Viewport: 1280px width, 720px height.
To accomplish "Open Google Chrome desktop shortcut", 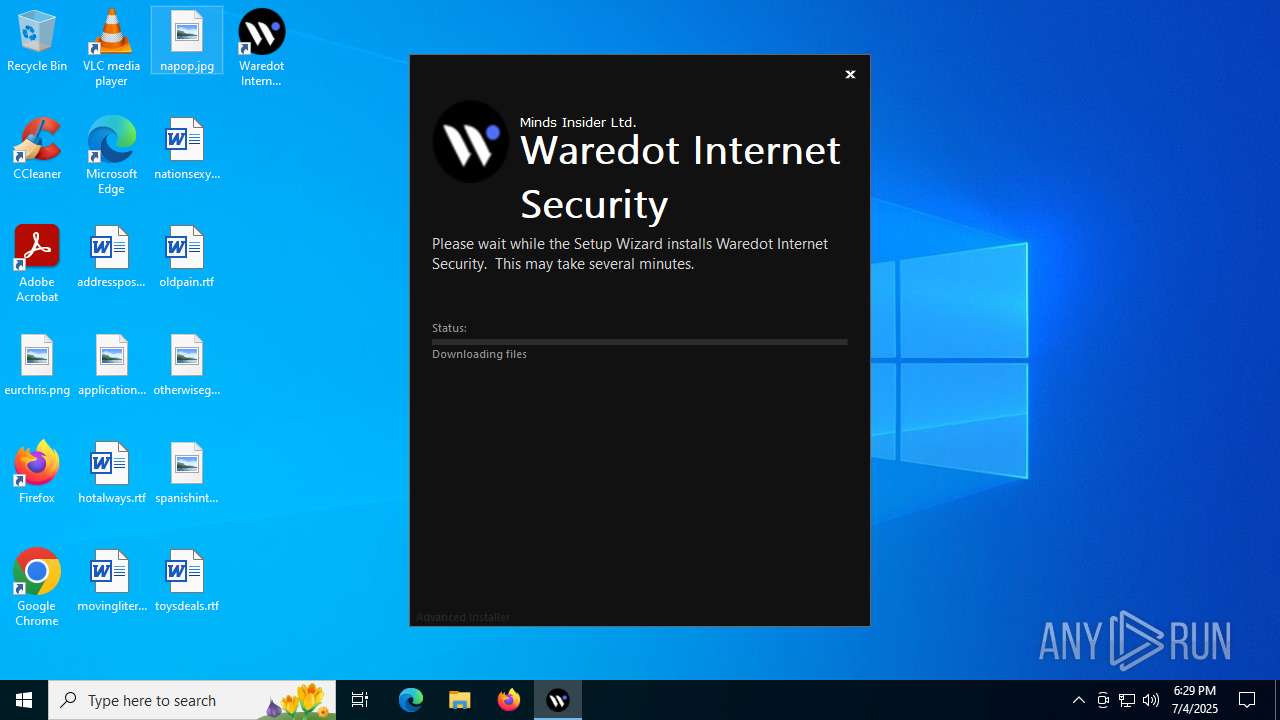I will [37, 588].
